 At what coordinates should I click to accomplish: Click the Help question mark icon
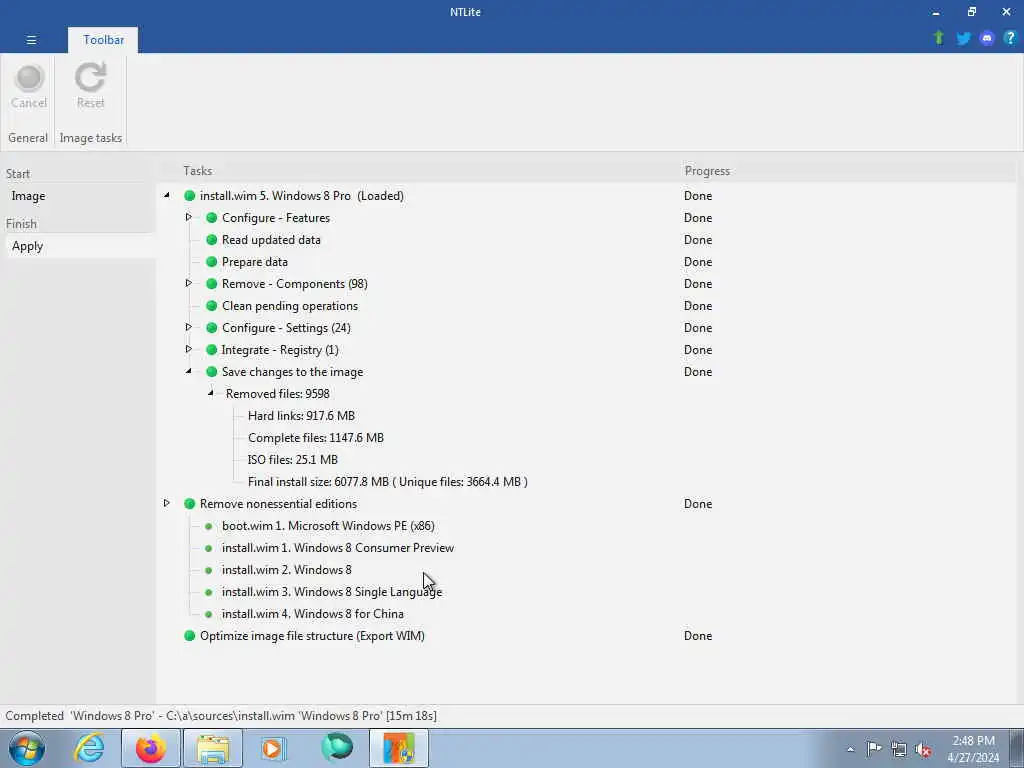1010,38
